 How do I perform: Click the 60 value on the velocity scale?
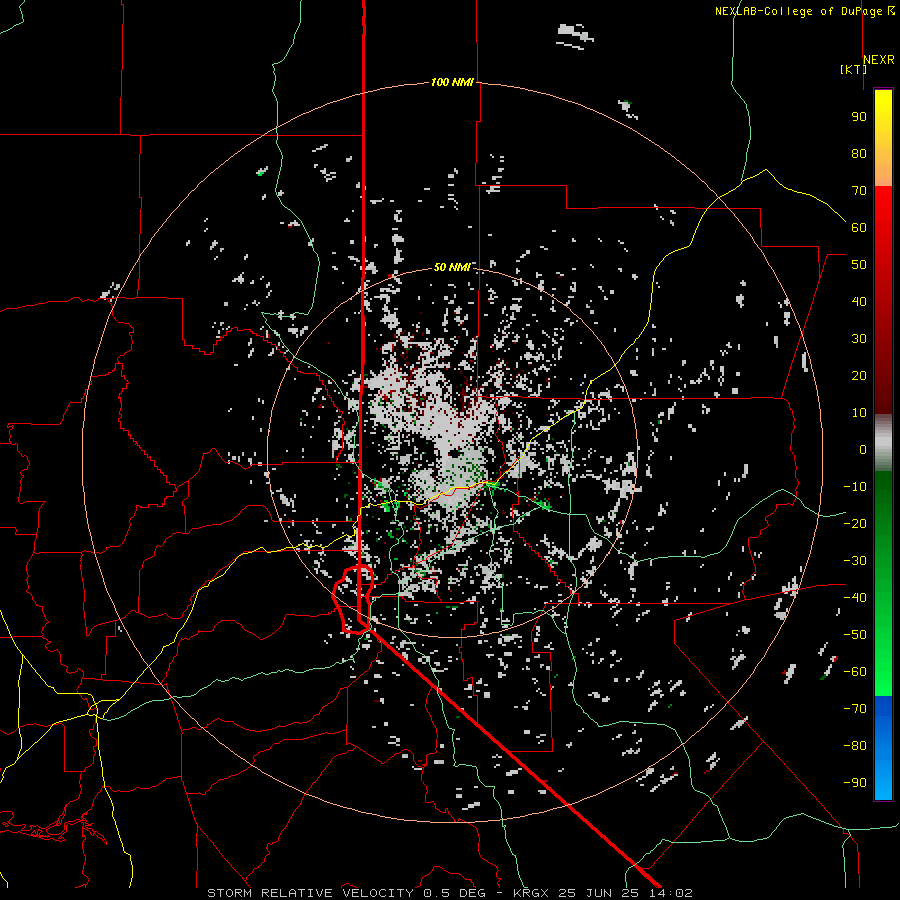tap(859, 228)
